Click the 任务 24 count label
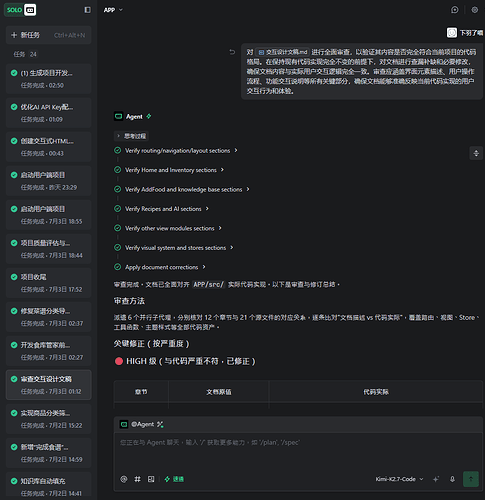The height and width of the screenshot is (500, 485). coord(25,54)
